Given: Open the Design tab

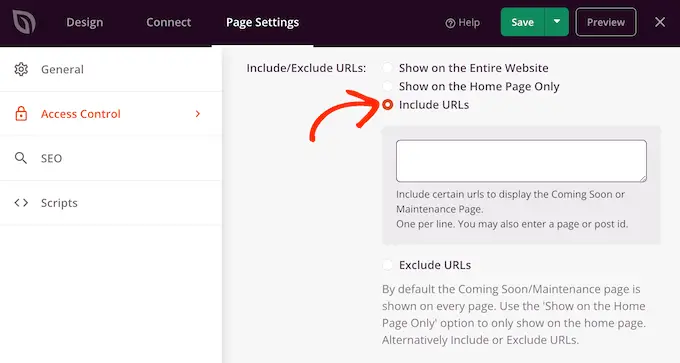Looking at the screenshot, I should click(x=85, y=22).
